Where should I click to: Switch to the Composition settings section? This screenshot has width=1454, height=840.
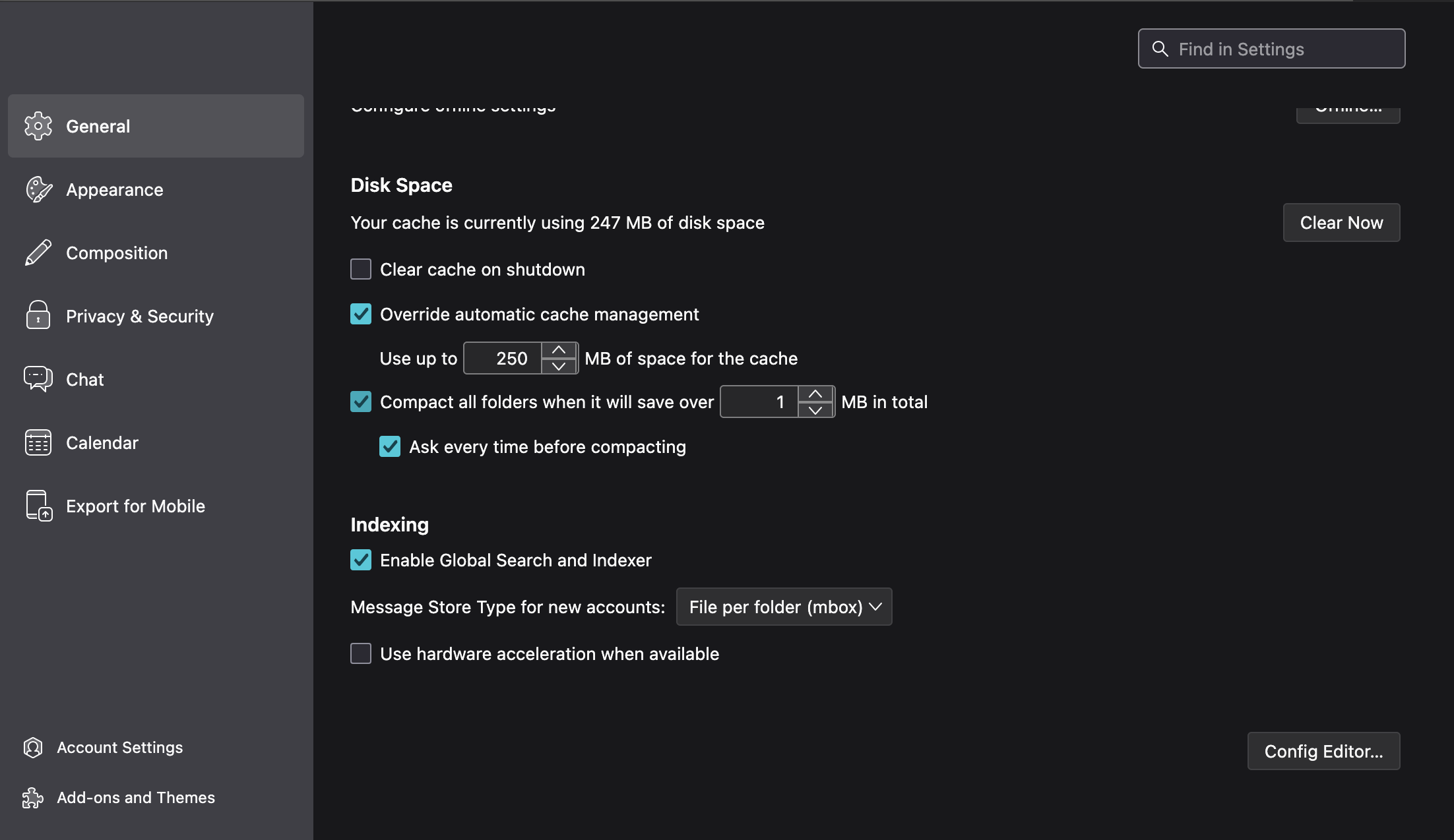point(117,253)
